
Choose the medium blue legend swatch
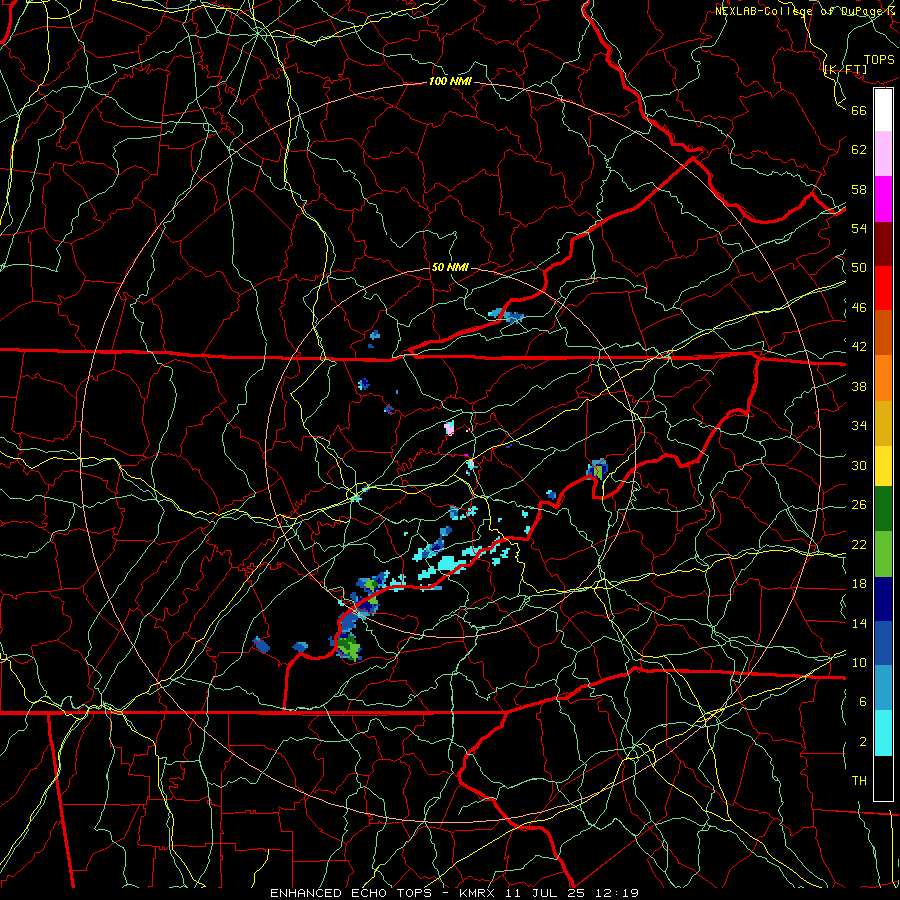883,643
